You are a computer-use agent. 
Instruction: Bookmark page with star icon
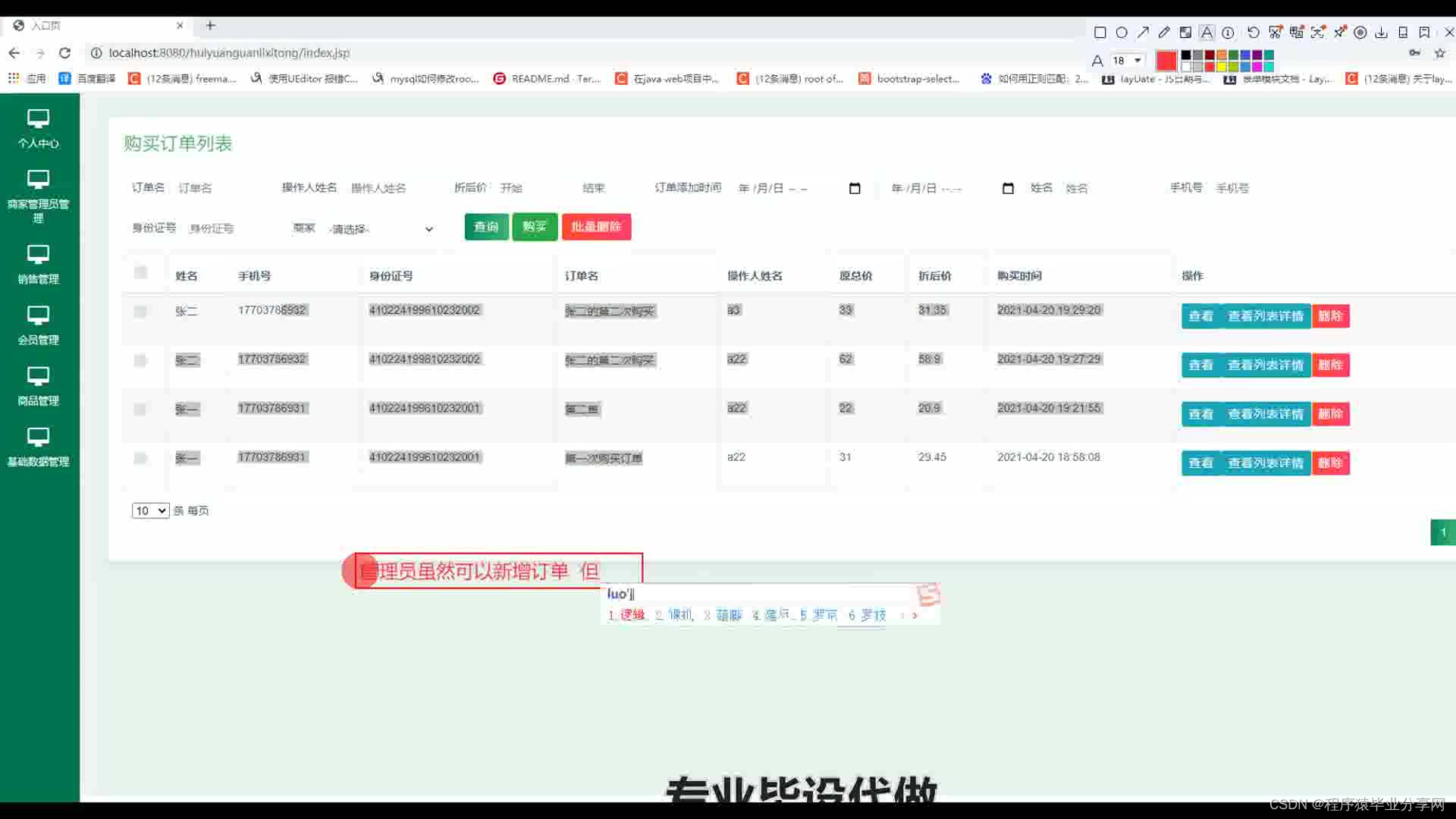tap(1439, 53)
